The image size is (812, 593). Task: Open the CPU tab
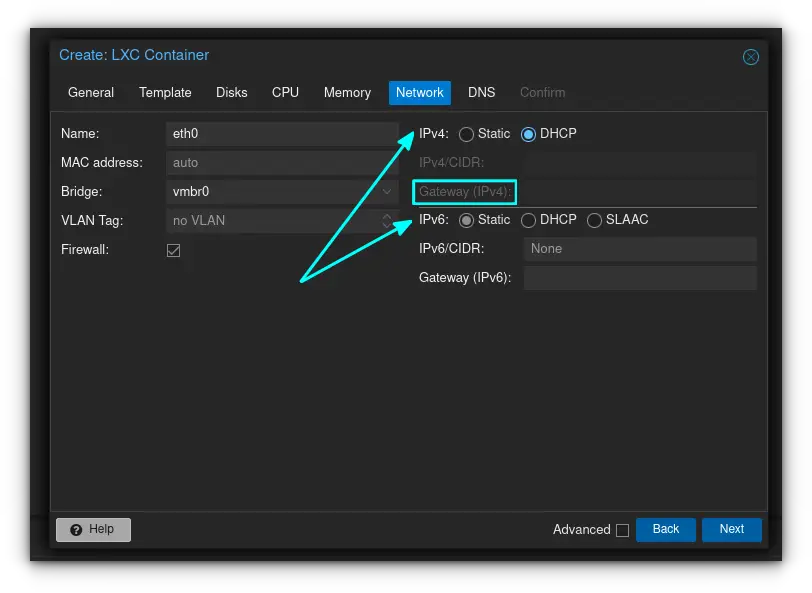tap(285, 93)
